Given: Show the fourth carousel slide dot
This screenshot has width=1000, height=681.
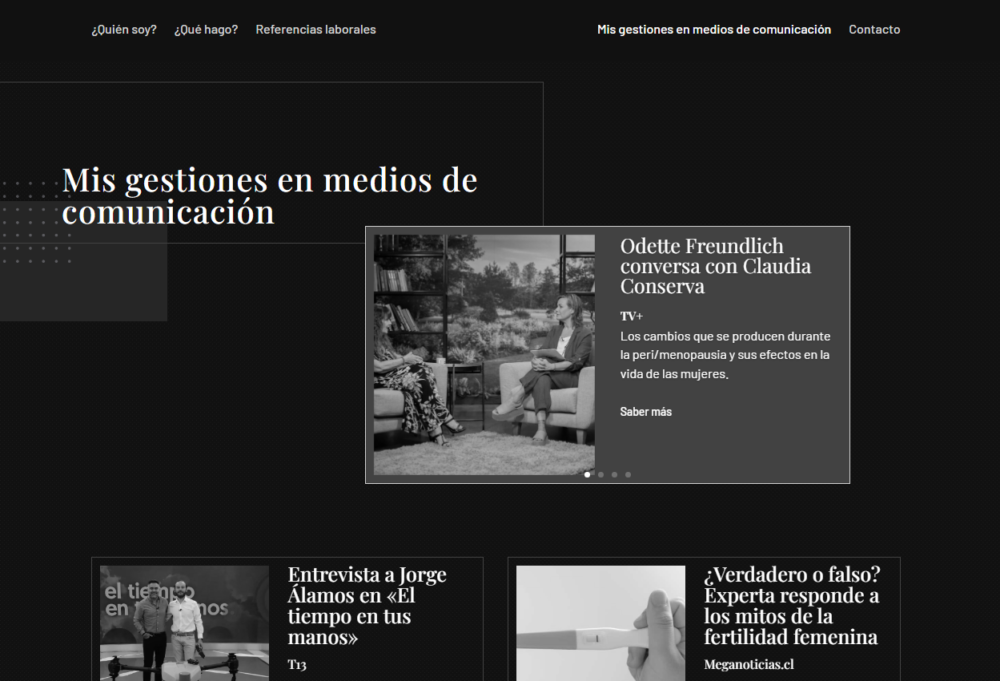Looking at the screenshot, I should coord(628,475).
